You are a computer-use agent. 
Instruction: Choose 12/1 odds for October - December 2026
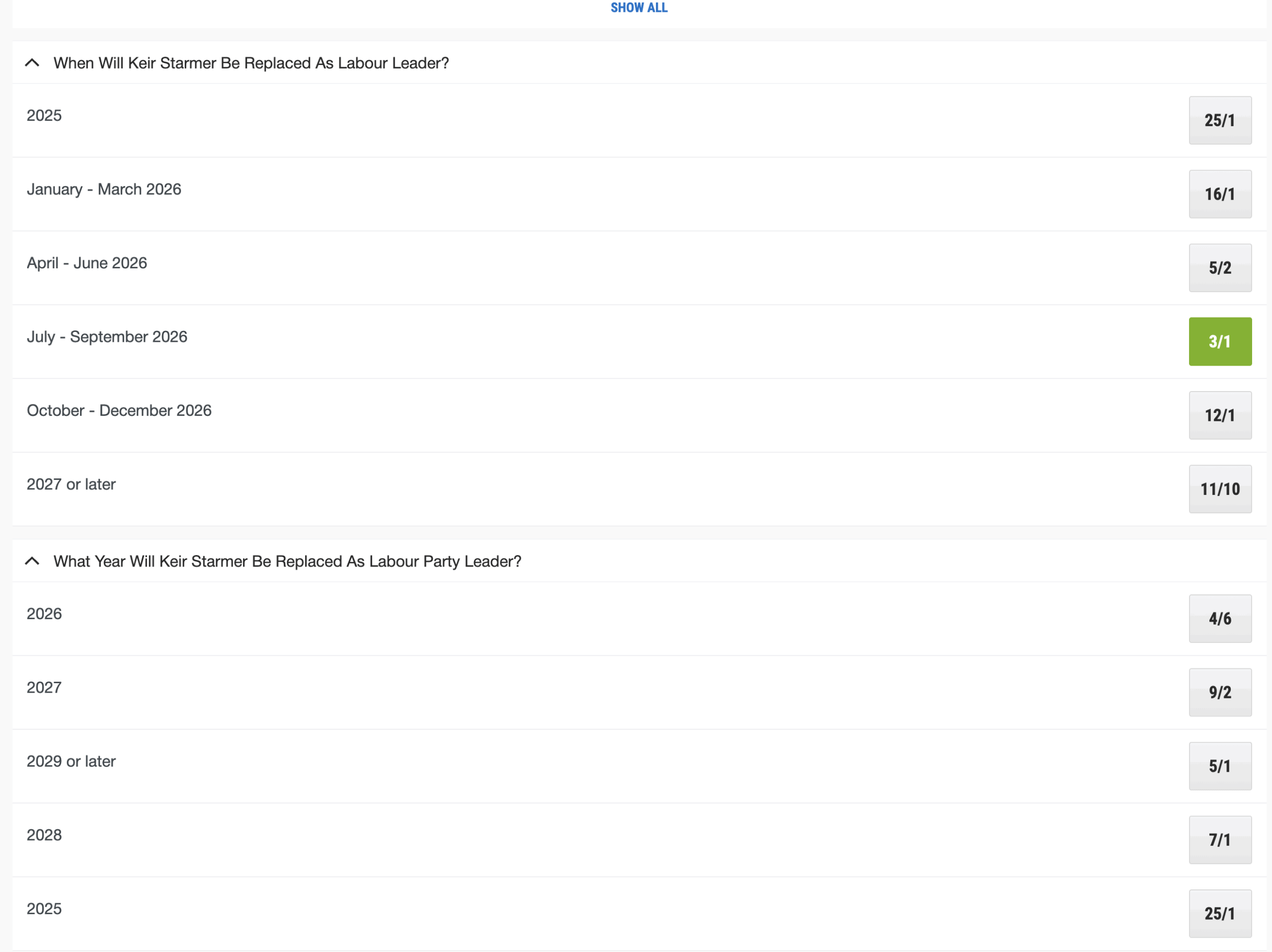pos(1220,416)
